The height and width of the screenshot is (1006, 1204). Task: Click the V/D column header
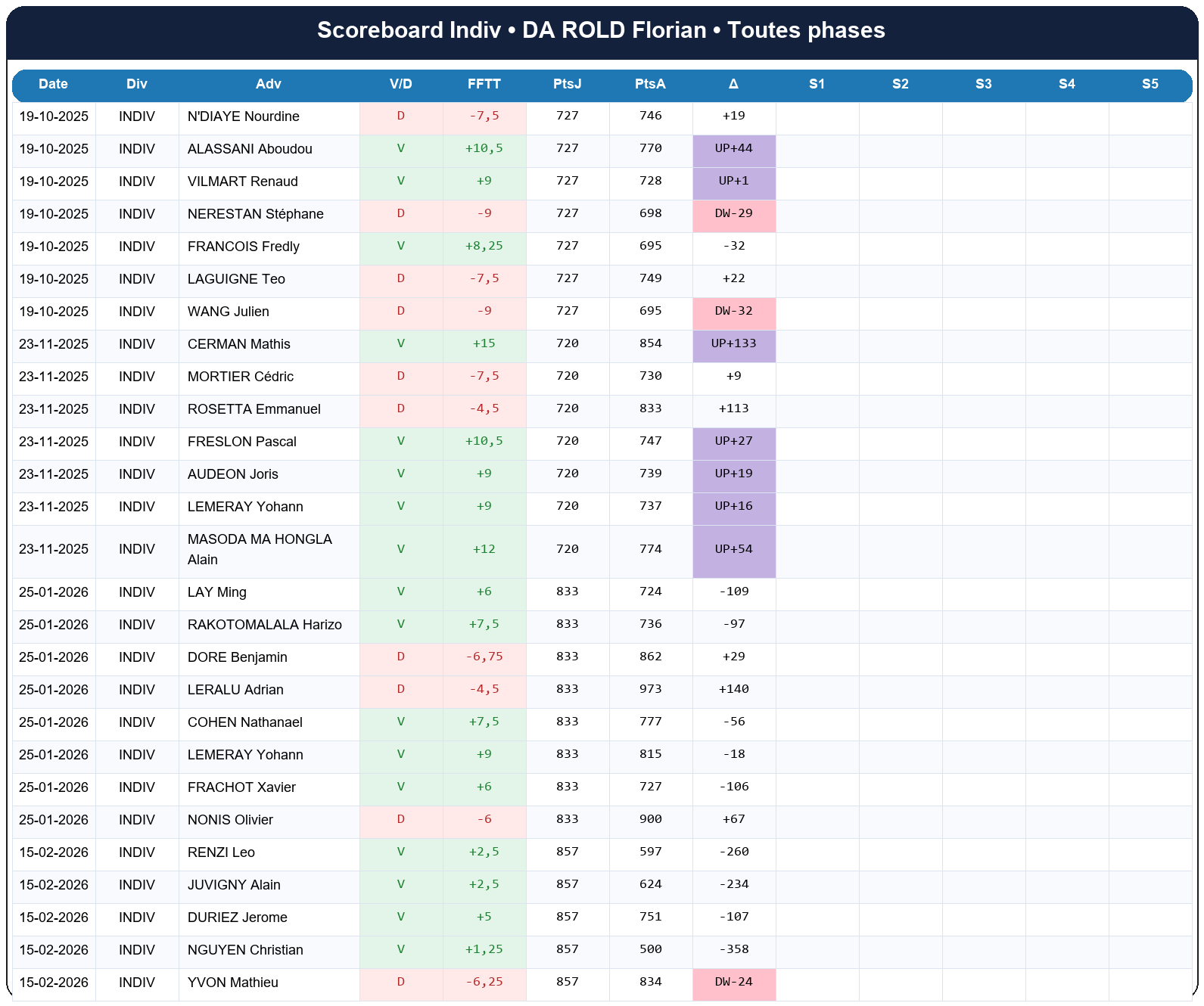coord(400,84)
